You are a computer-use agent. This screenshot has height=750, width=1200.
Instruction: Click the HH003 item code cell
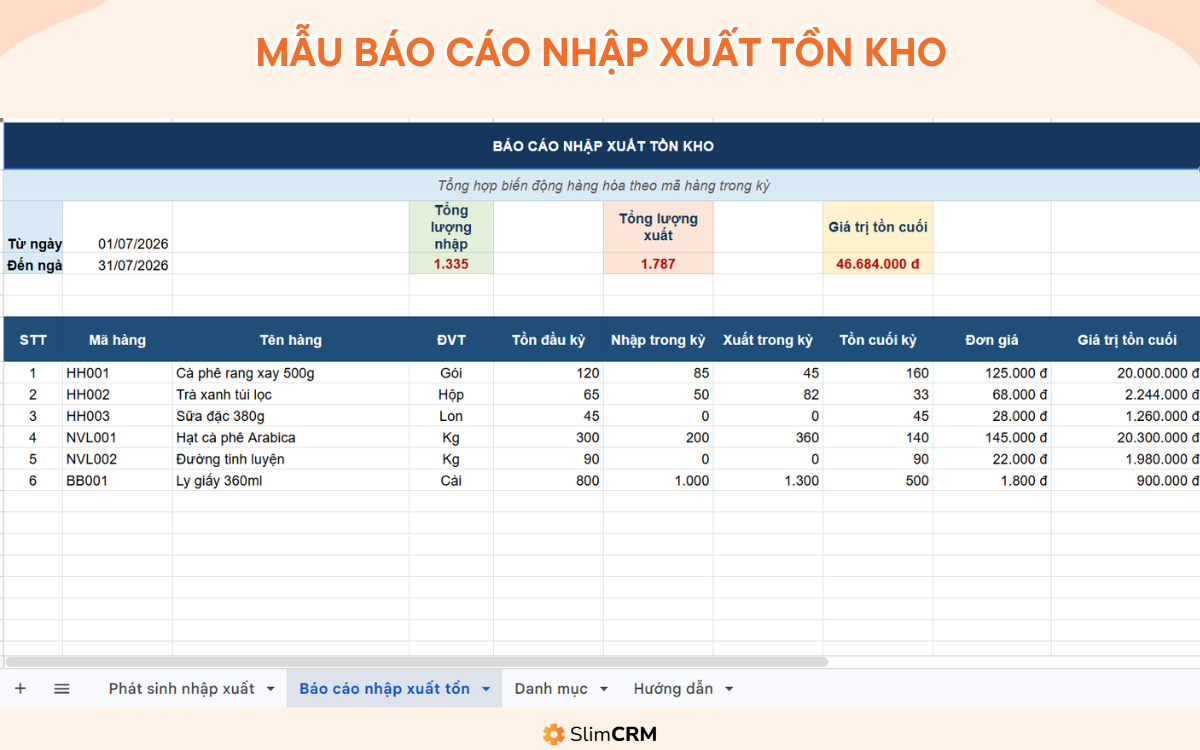coord(117,416)
